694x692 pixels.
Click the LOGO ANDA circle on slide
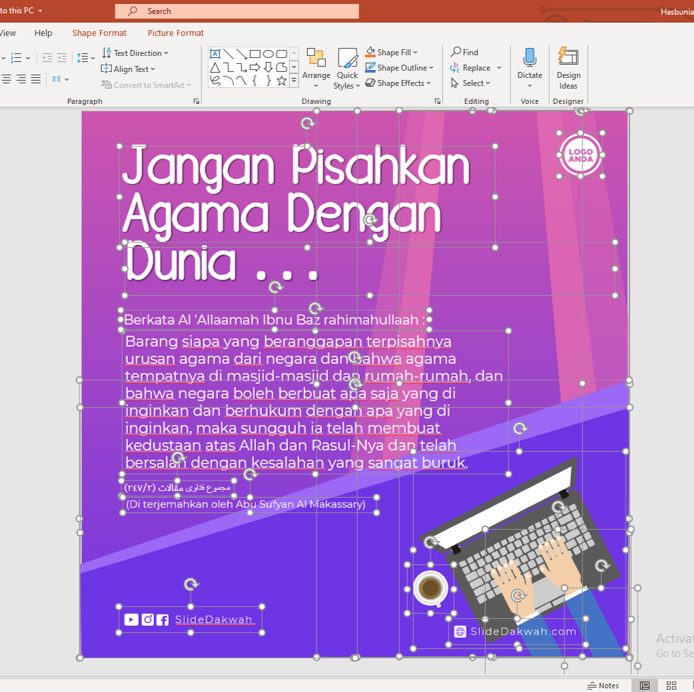click(x=580, y=154)
